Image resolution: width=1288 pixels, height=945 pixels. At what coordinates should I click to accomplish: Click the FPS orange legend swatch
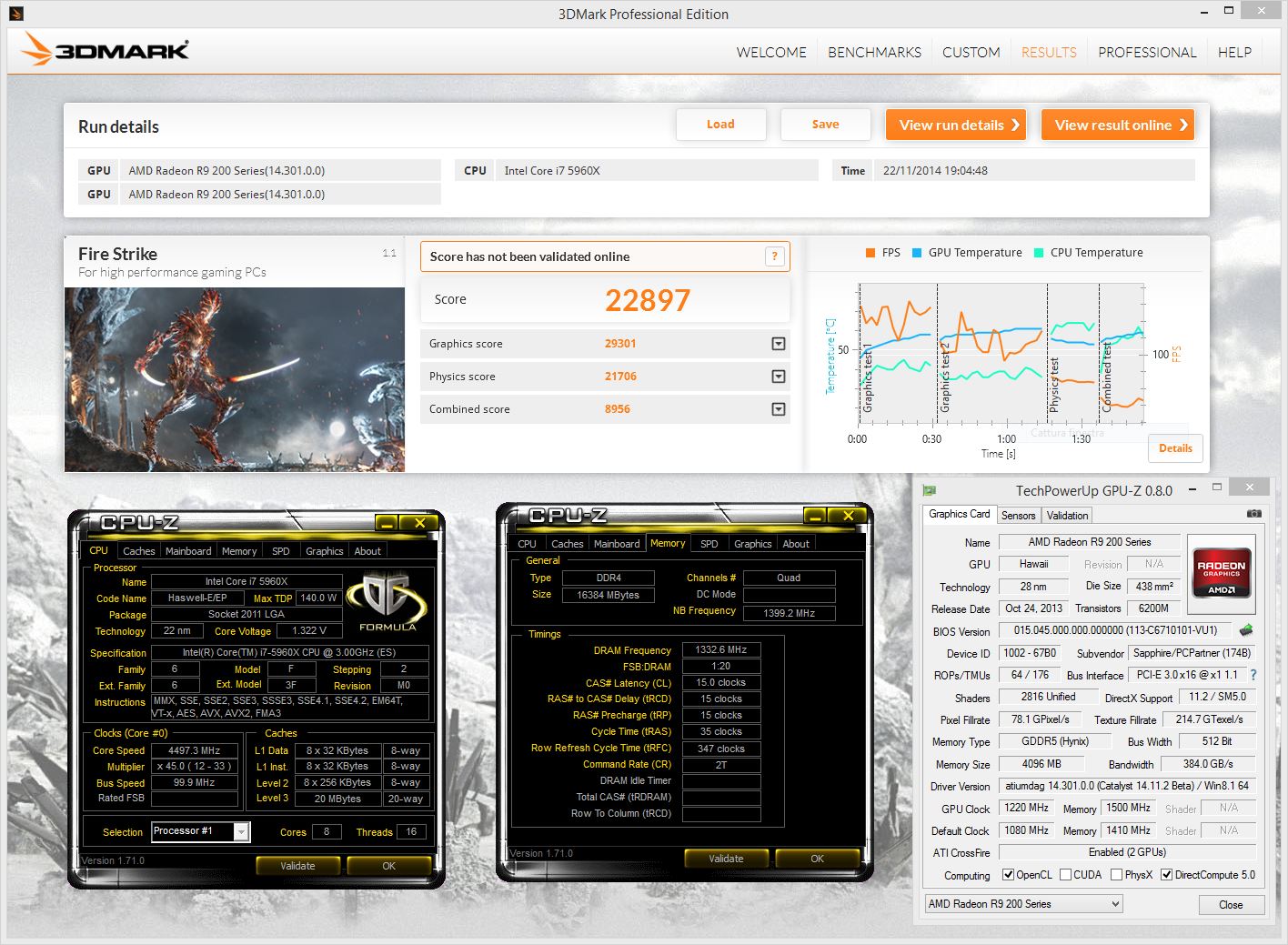point(870,253)
